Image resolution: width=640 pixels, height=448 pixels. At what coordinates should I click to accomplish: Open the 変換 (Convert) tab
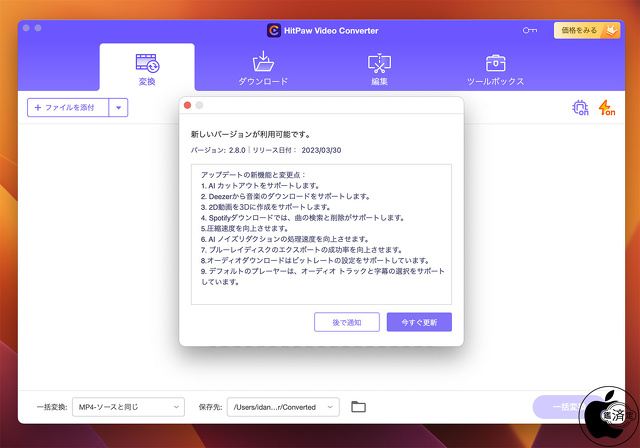(x=147, y=68)
